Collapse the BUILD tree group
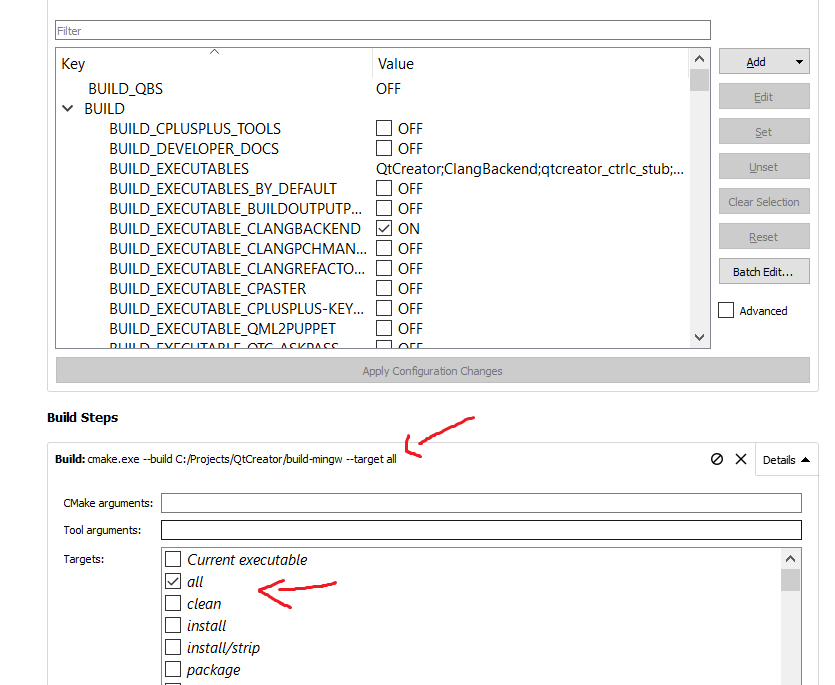The height and width of the screenshot is (685, 835). click(68, 108)
